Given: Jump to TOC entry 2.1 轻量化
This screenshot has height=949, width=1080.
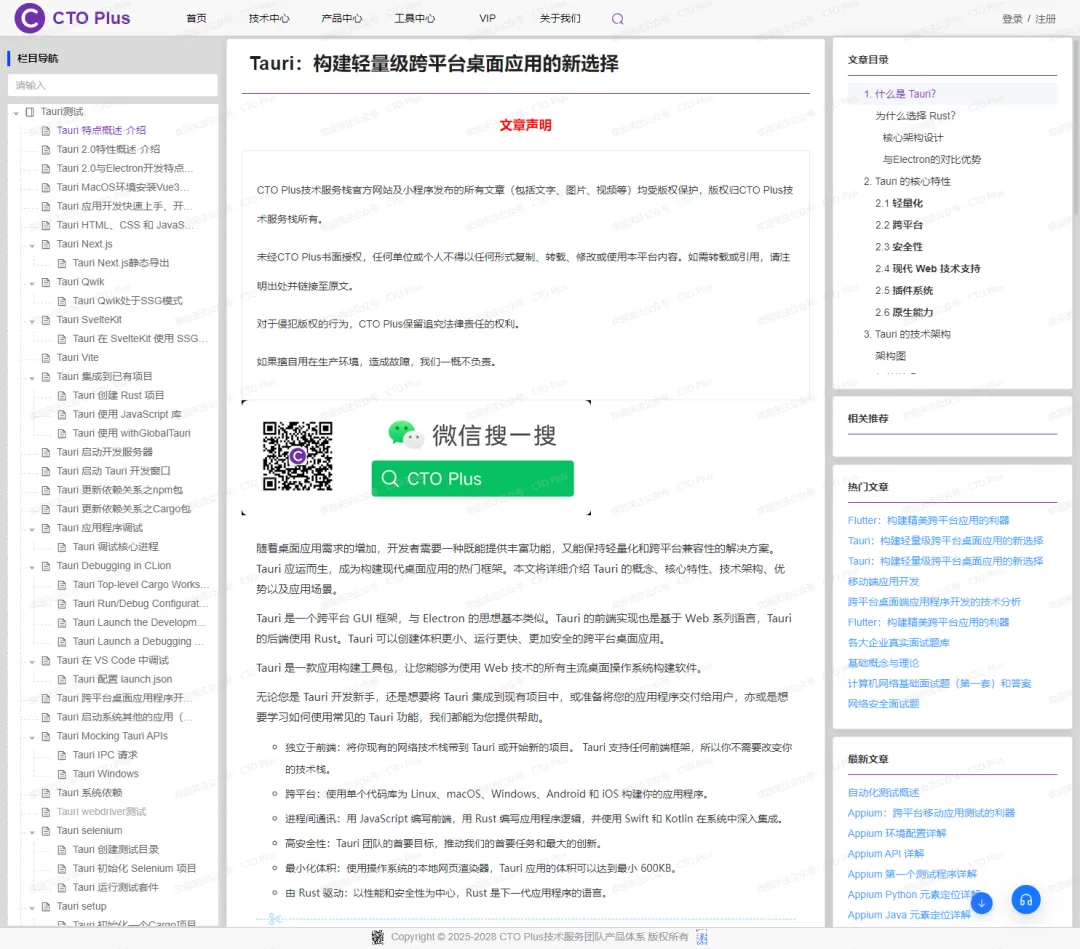Looking at the screenshot, I should click(899, 203).
